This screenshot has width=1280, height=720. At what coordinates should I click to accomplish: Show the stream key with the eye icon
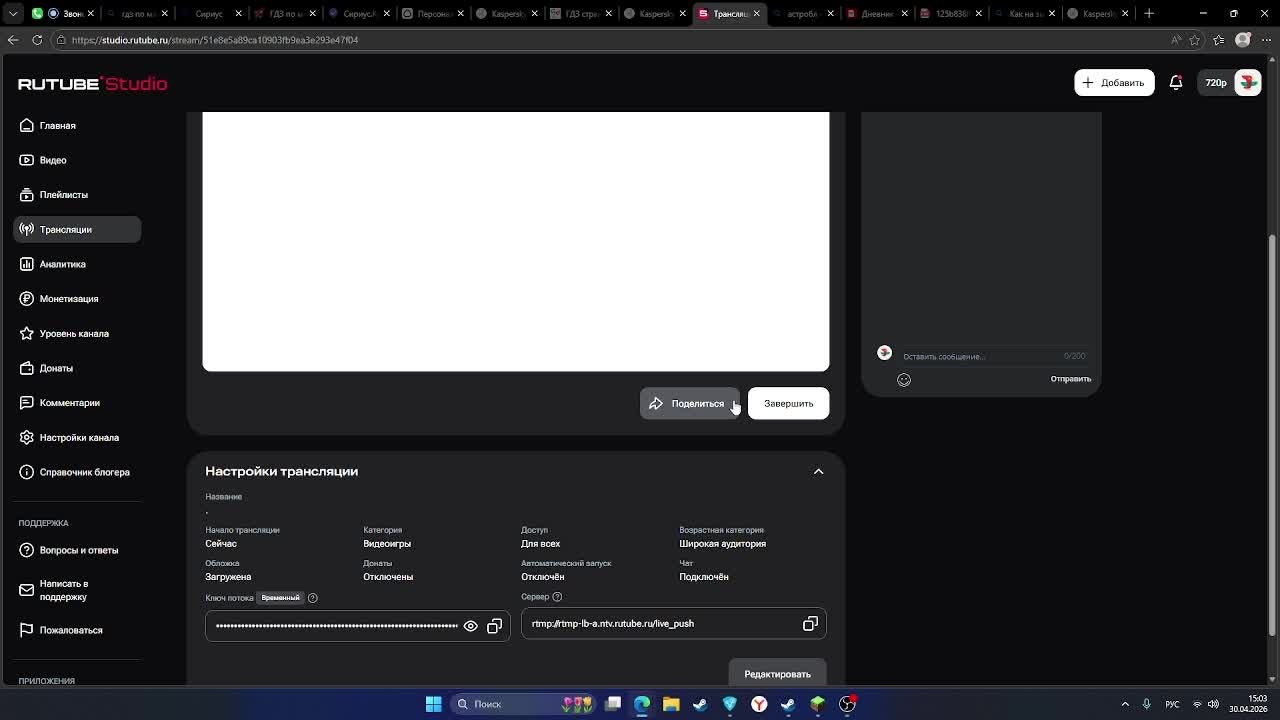click(x=470, y=626)
